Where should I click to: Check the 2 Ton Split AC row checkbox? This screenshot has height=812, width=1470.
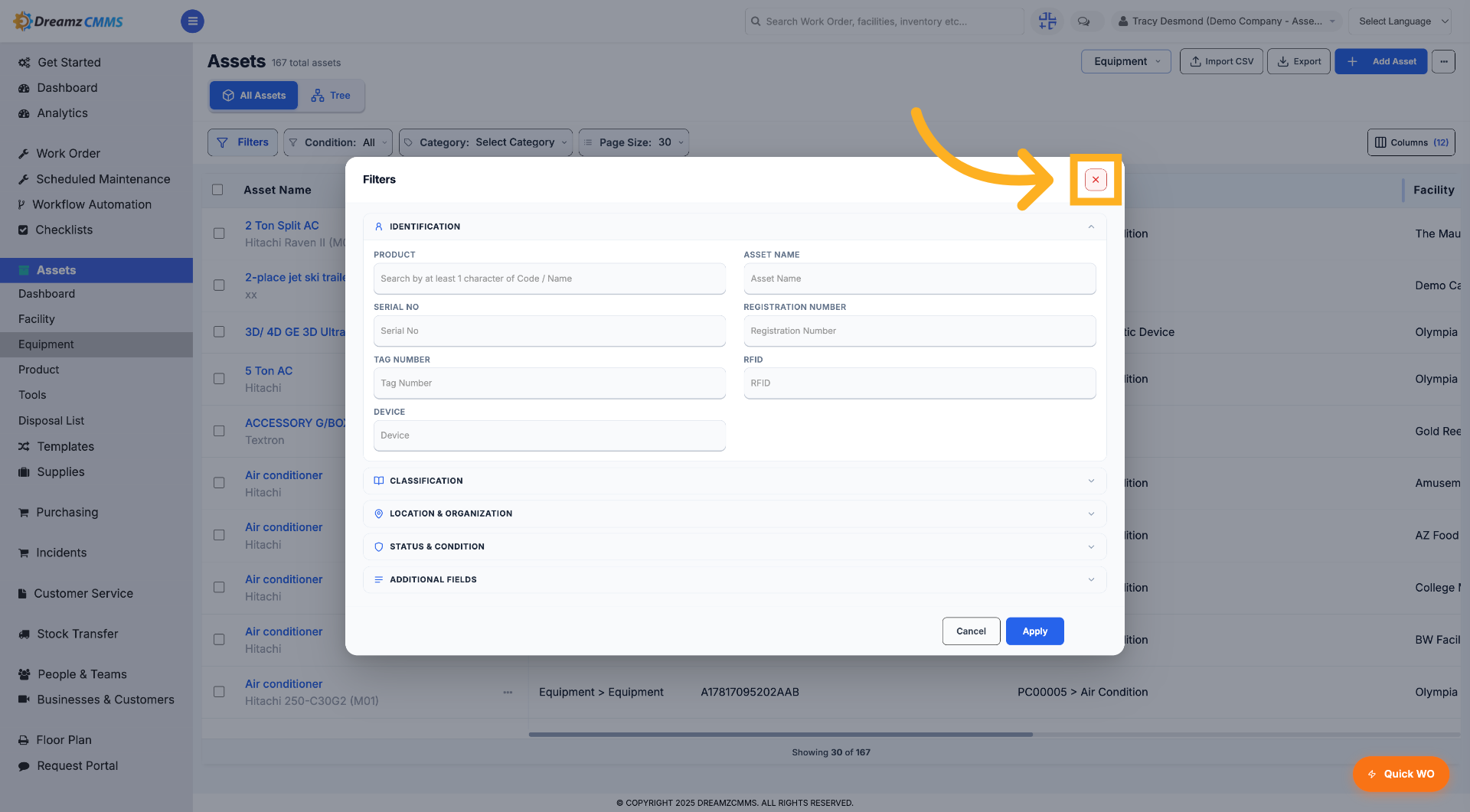tap(219, 233)
